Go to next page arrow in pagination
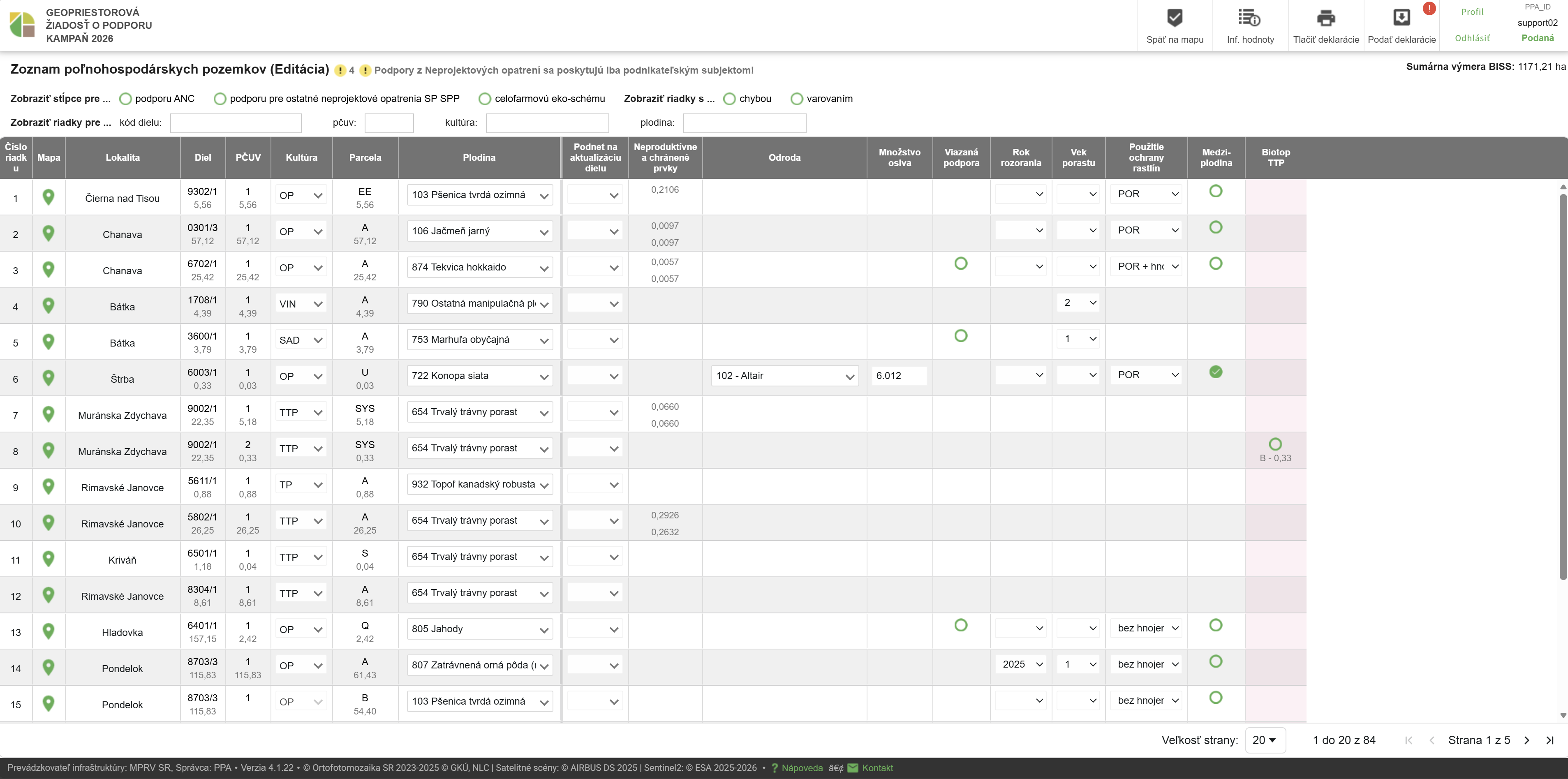This screenshot has height=779, width=1568. [1526, 740]
